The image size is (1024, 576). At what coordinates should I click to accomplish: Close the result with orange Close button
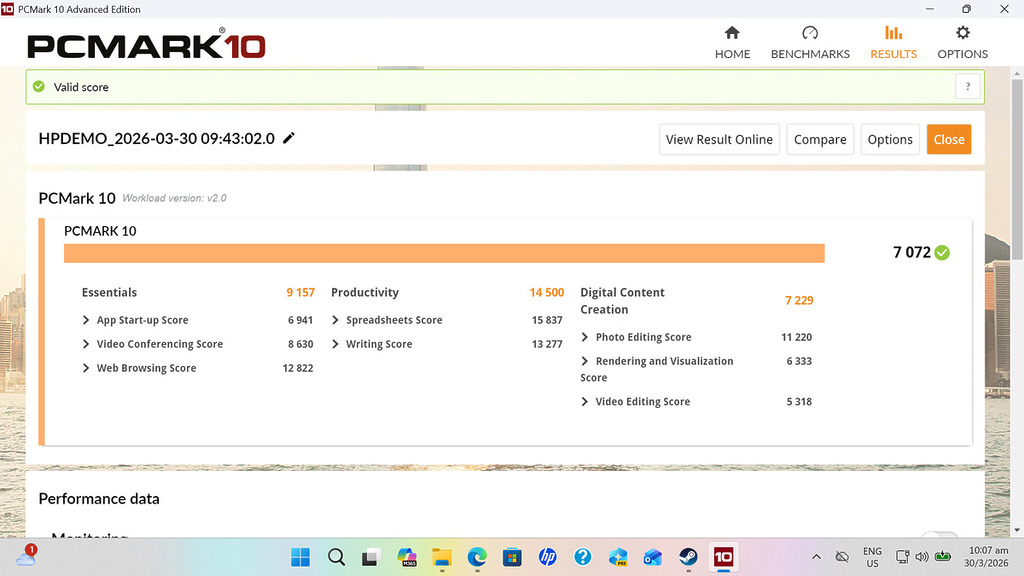point(948,139)
